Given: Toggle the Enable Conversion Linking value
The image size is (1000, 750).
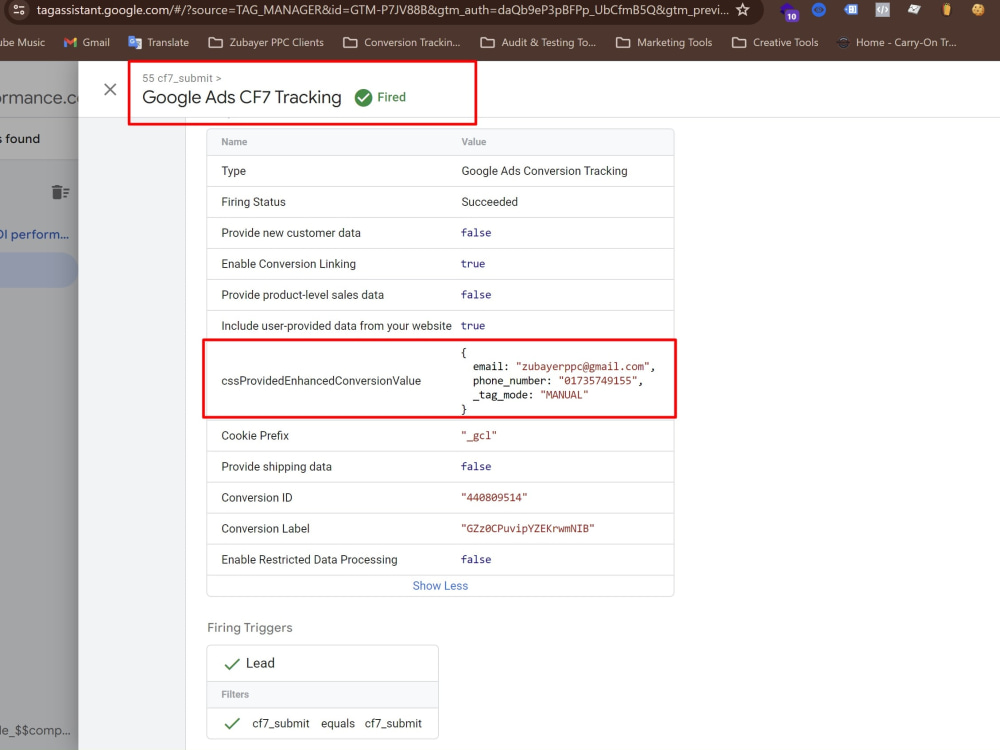Looking at the screenshot, I should tap(473, 263).
